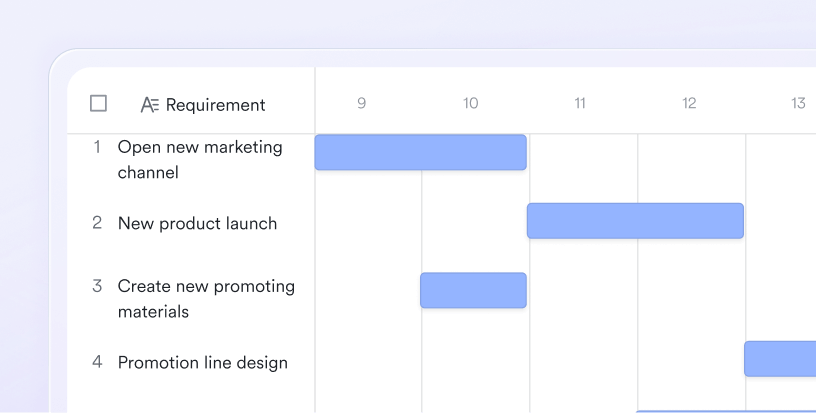Click the Gantt bar for promoting materials

(x=474, y=290)
